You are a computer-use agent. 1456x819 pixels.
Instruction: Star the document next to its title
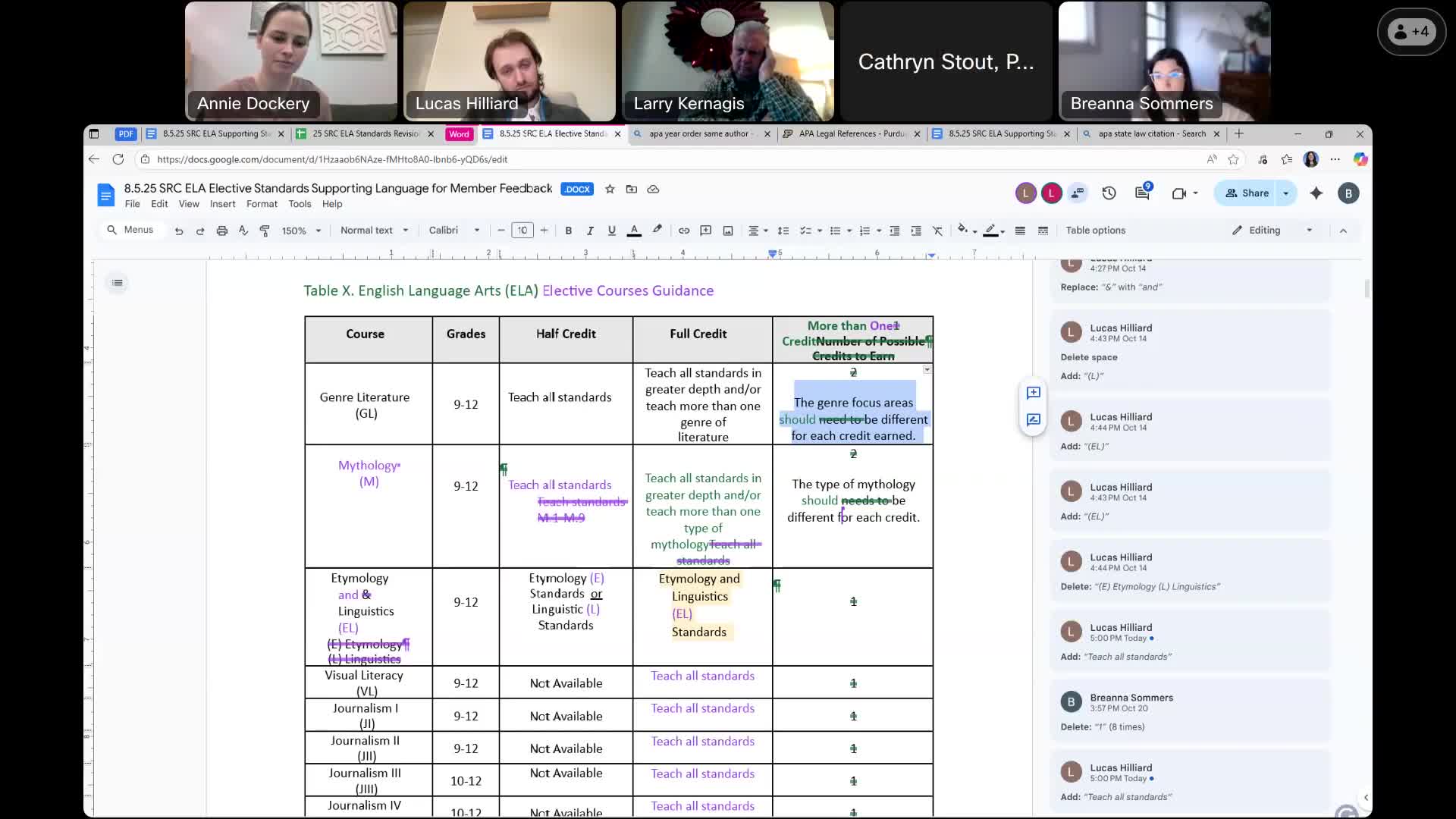click(x=610, y=189)
